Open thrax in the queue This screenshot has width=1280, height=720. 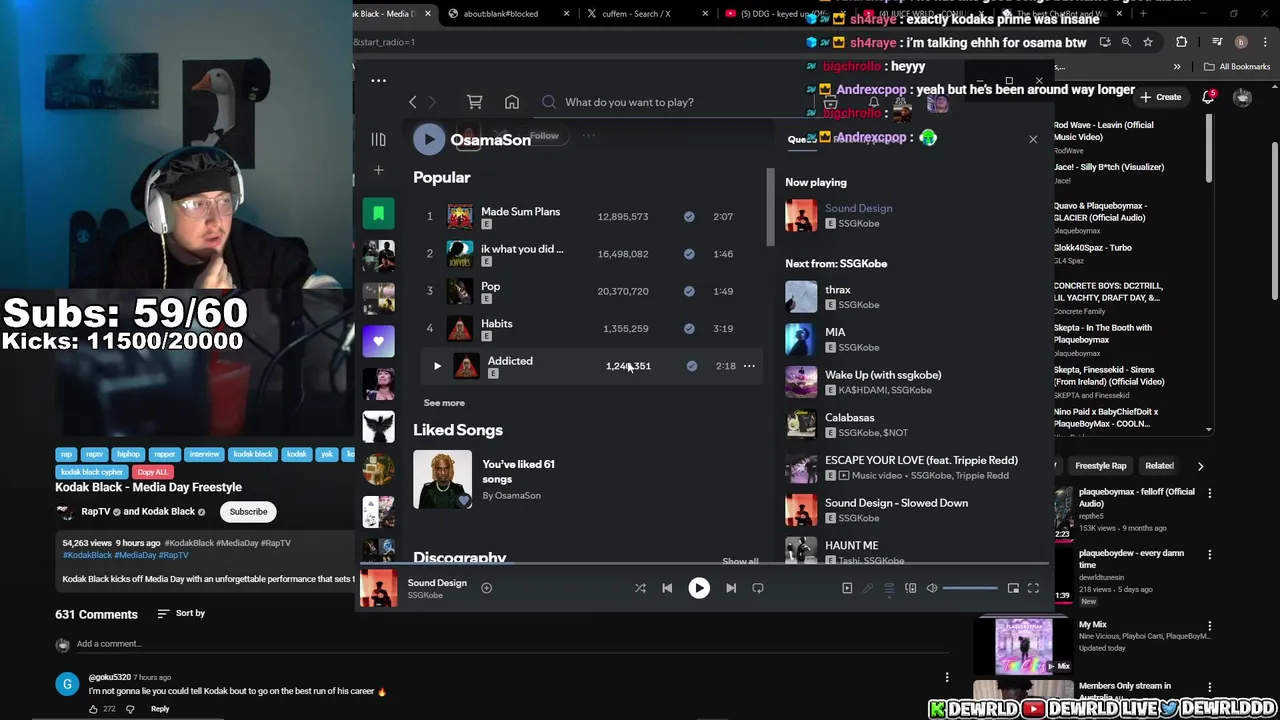pos(838,290)
